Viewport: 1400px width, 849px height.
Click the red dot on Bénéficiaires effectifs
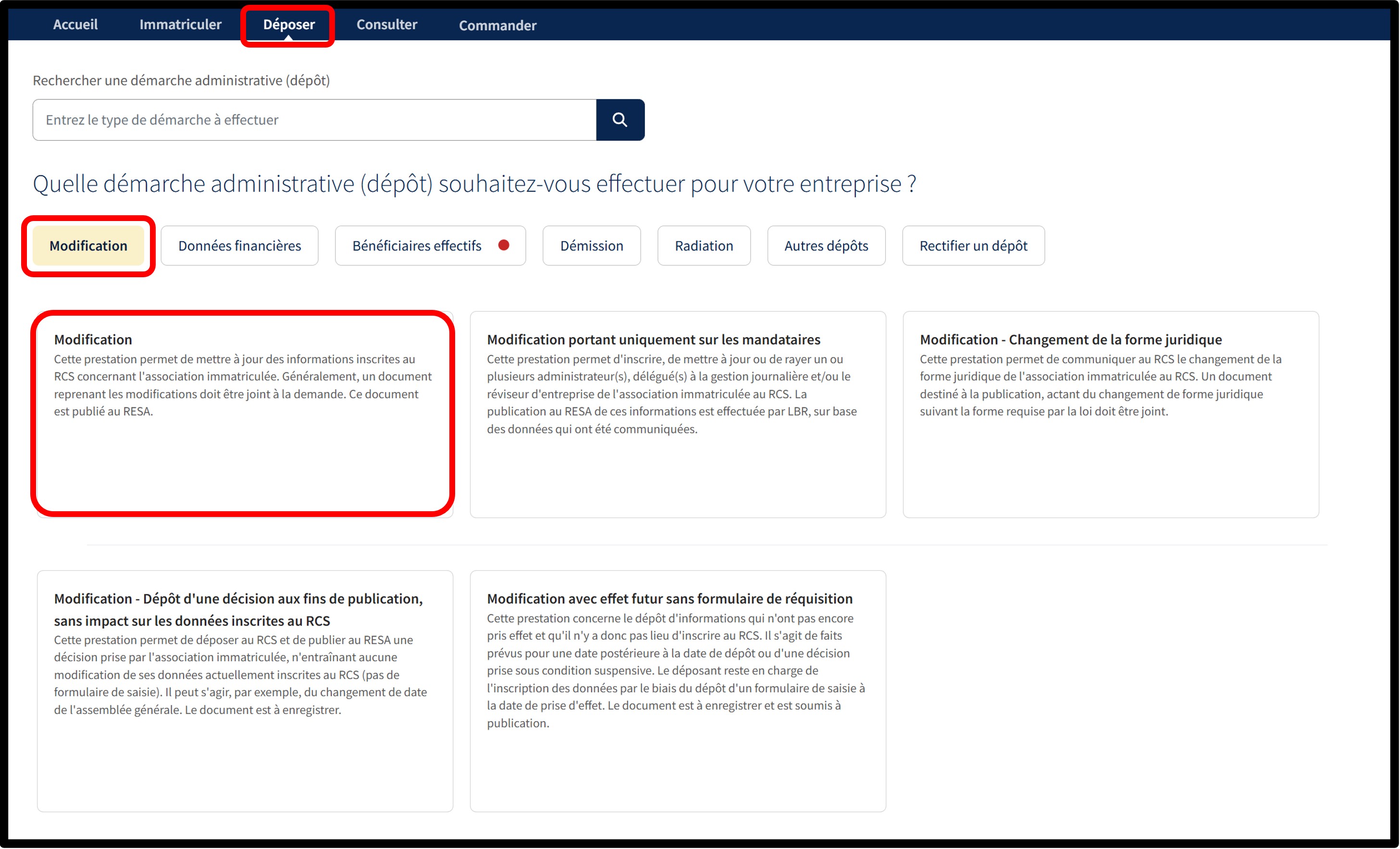(x=503, y=245)
